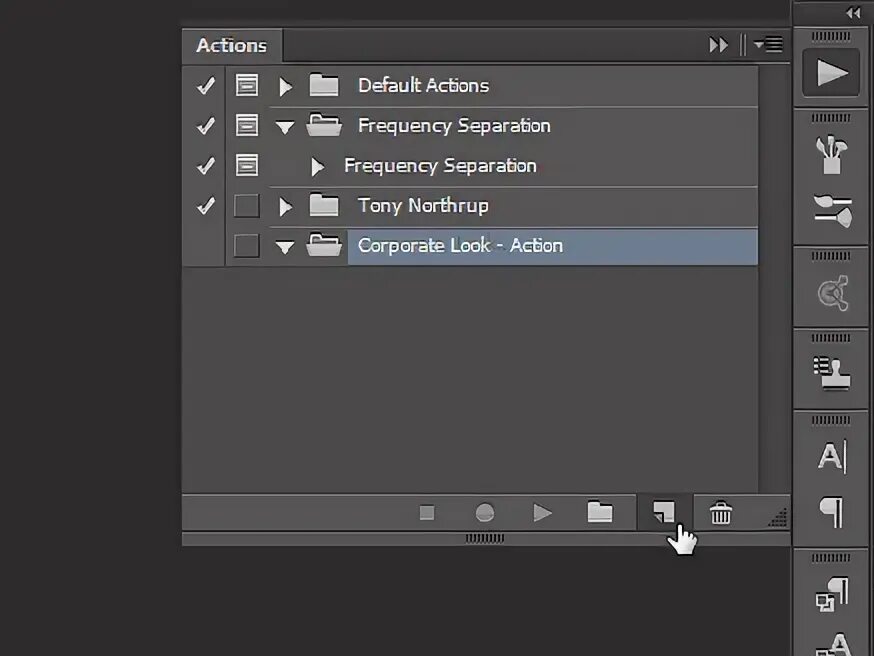874x656 pixels.
Task: Select the Corporate Look - Action row
Action: 552,246
